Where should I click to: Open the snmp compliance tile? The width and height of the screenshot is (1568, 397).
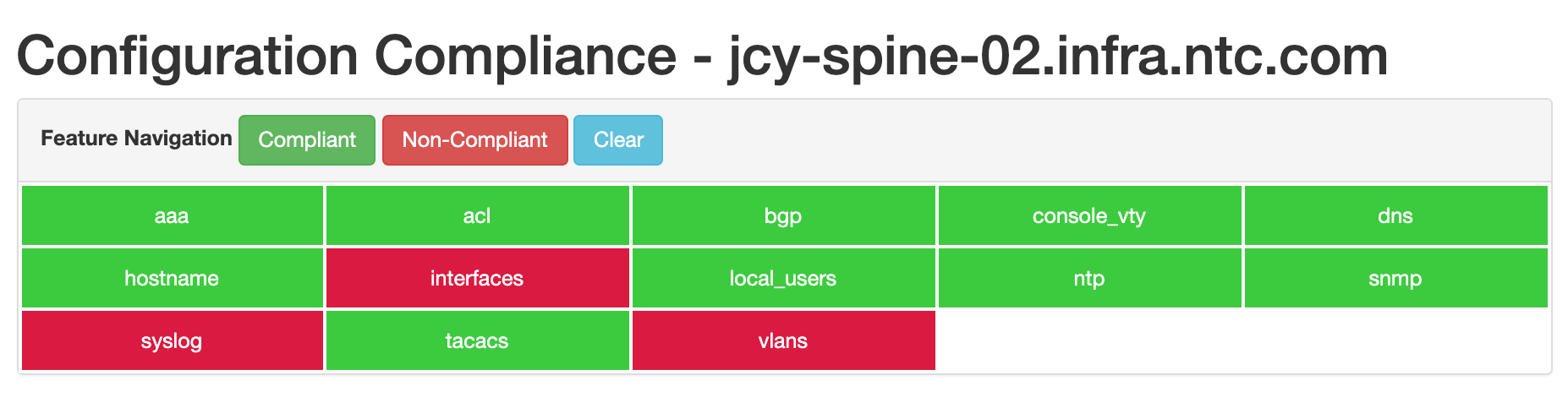(1396, 278)
